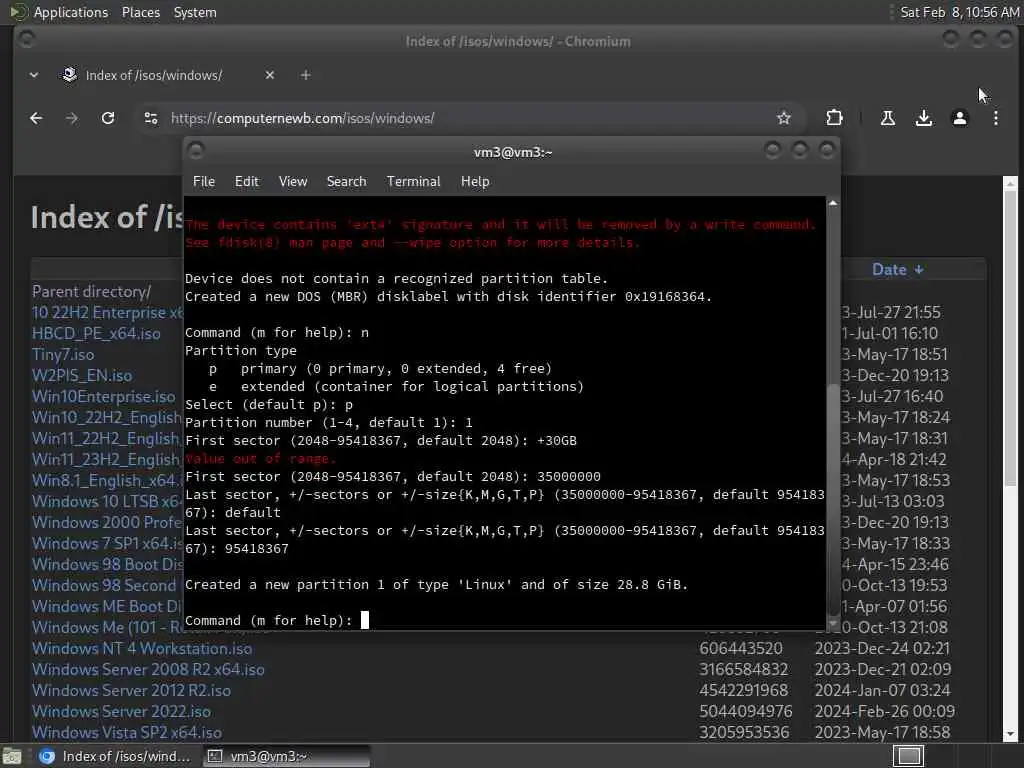Viewport: 1024px width, 768px height.
Task: Click size value 5044094976
Action: pyautogui.click(x=745, y=711)
